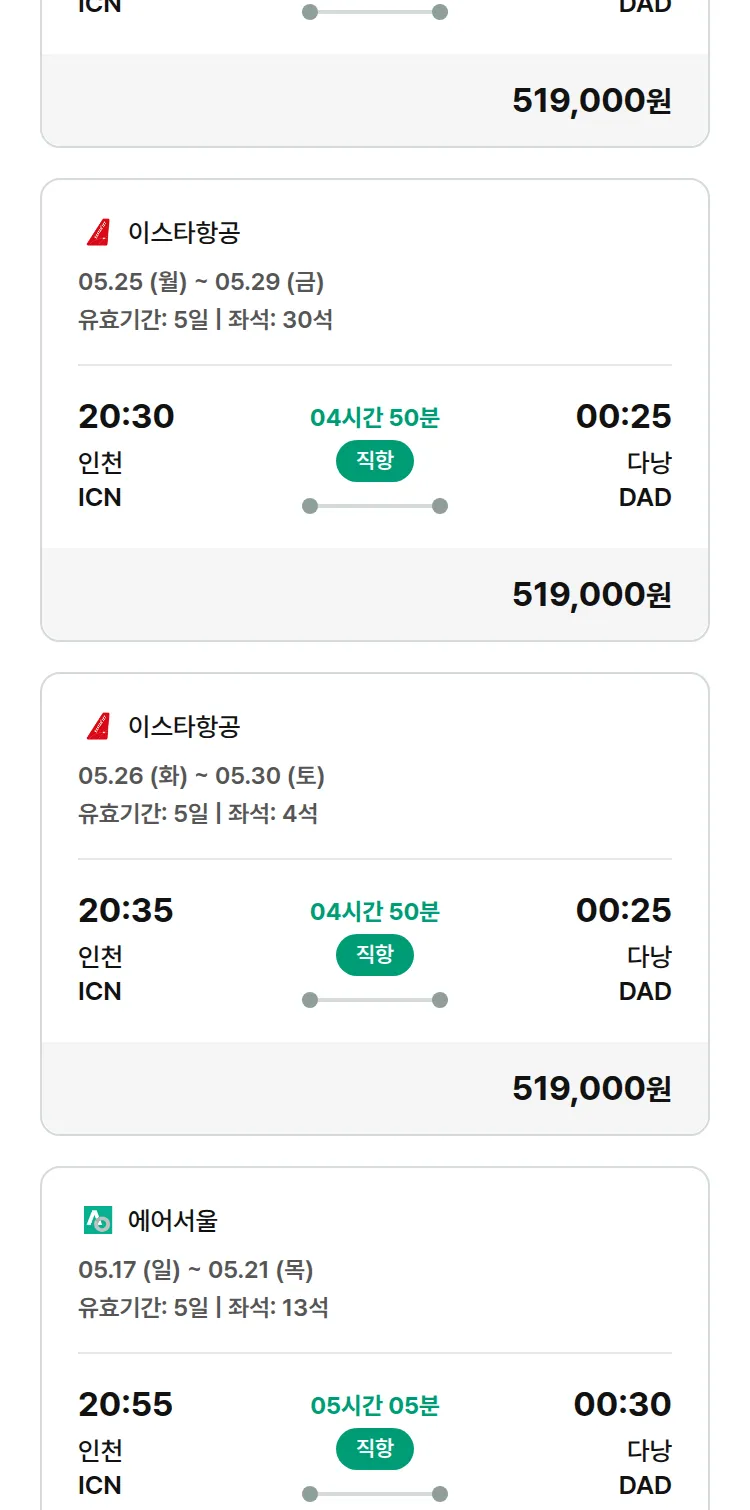Select the 519,000원 price of the 05.25 flight

591,594
